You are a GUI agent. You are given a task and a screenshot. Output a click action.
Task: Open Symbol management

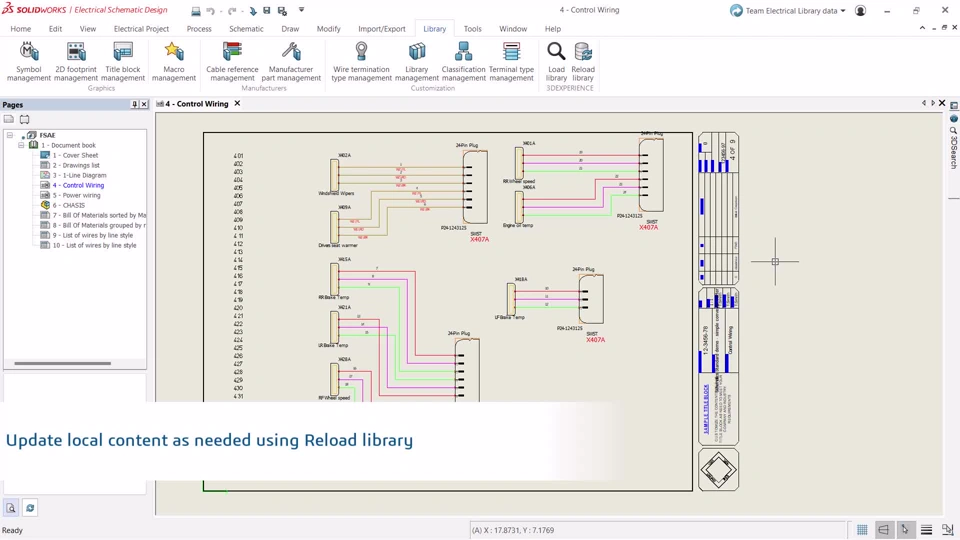click(29, 61)
